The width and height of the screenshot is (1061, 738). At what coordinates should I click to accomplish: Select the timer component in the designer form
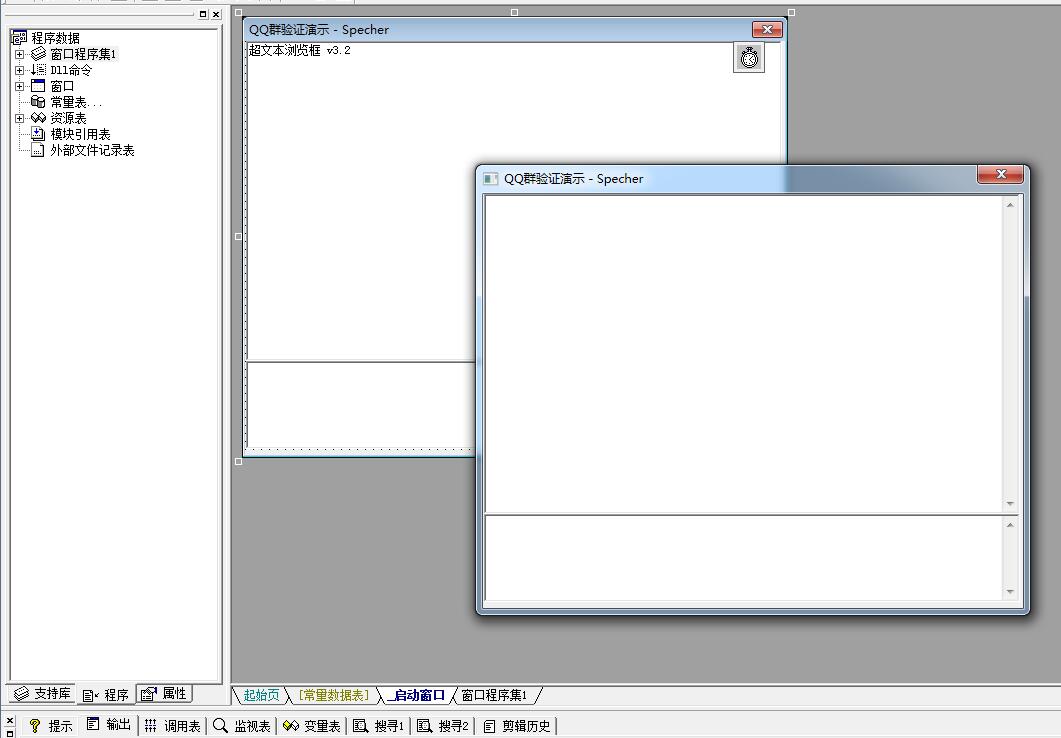click(x=749, y=57)
